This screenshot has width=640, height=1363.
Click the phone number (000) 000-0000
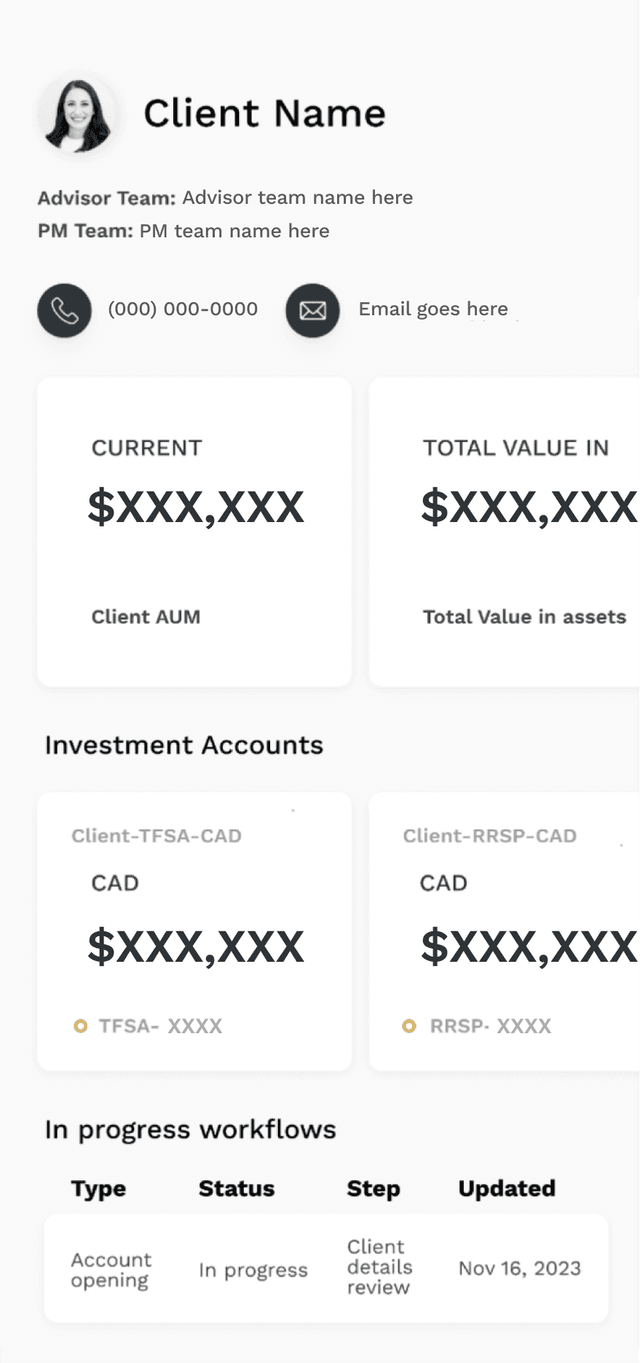pos(183,309)
